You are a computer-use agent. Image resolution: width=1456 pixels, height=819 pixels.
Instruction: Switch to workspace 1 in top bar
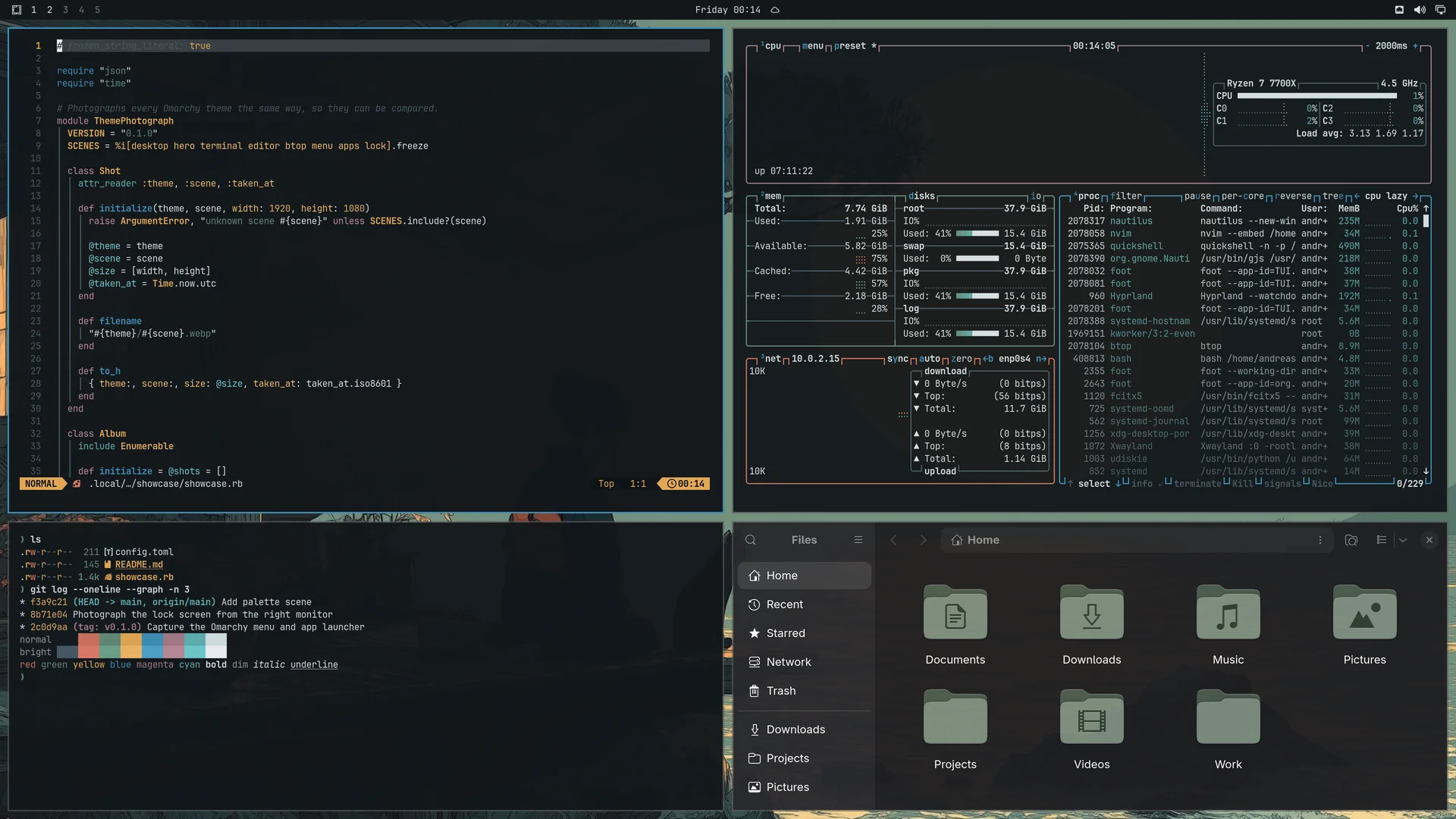(x=33, y=10)
